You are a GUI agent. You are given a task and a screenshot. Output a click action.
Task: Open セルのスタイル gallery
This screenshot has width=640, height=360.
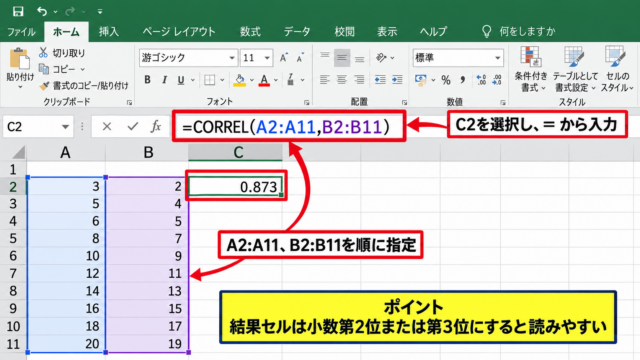point(617,69)
